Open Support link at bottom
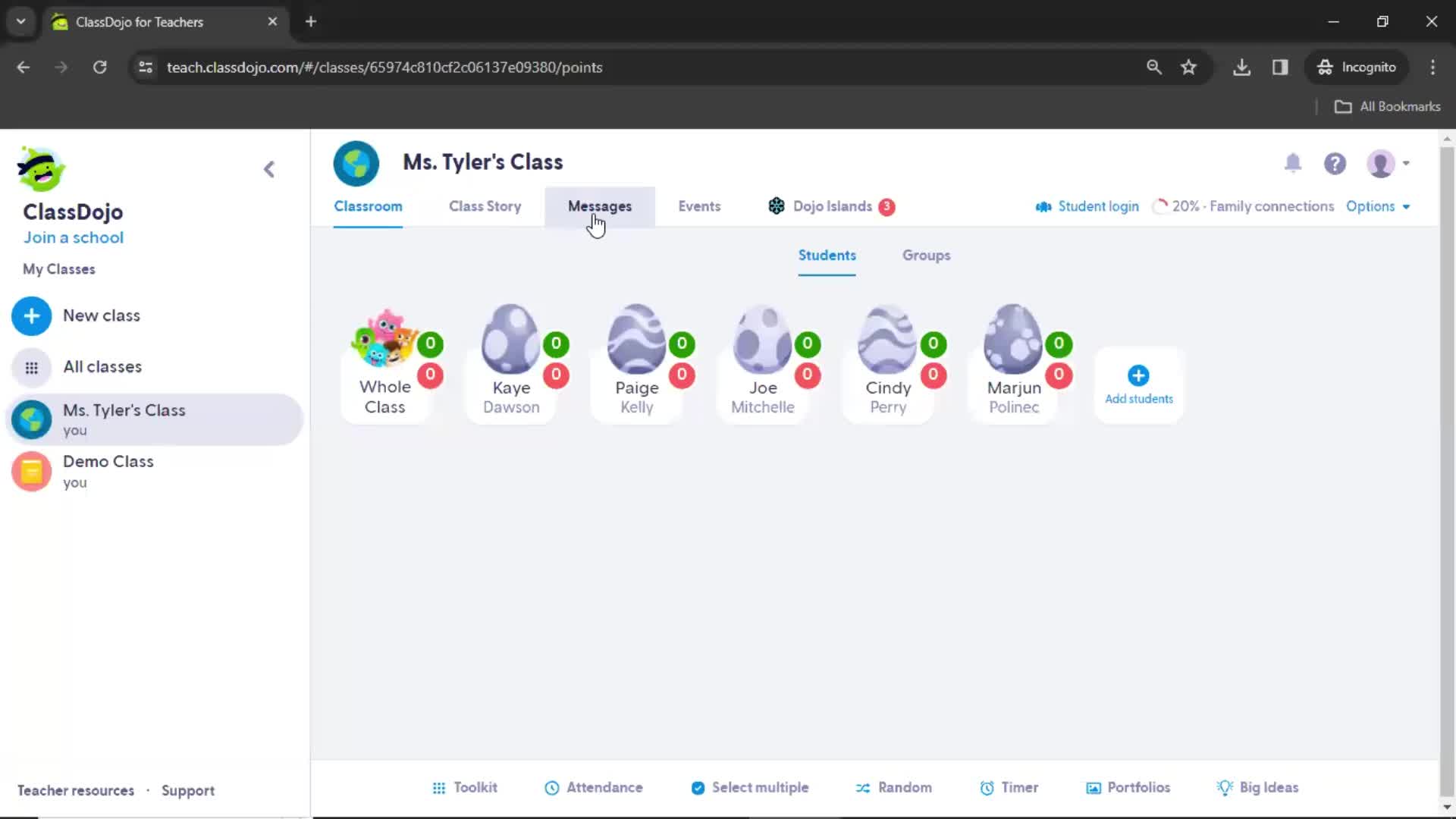1456x819 pixels. [x=188, y=790]
